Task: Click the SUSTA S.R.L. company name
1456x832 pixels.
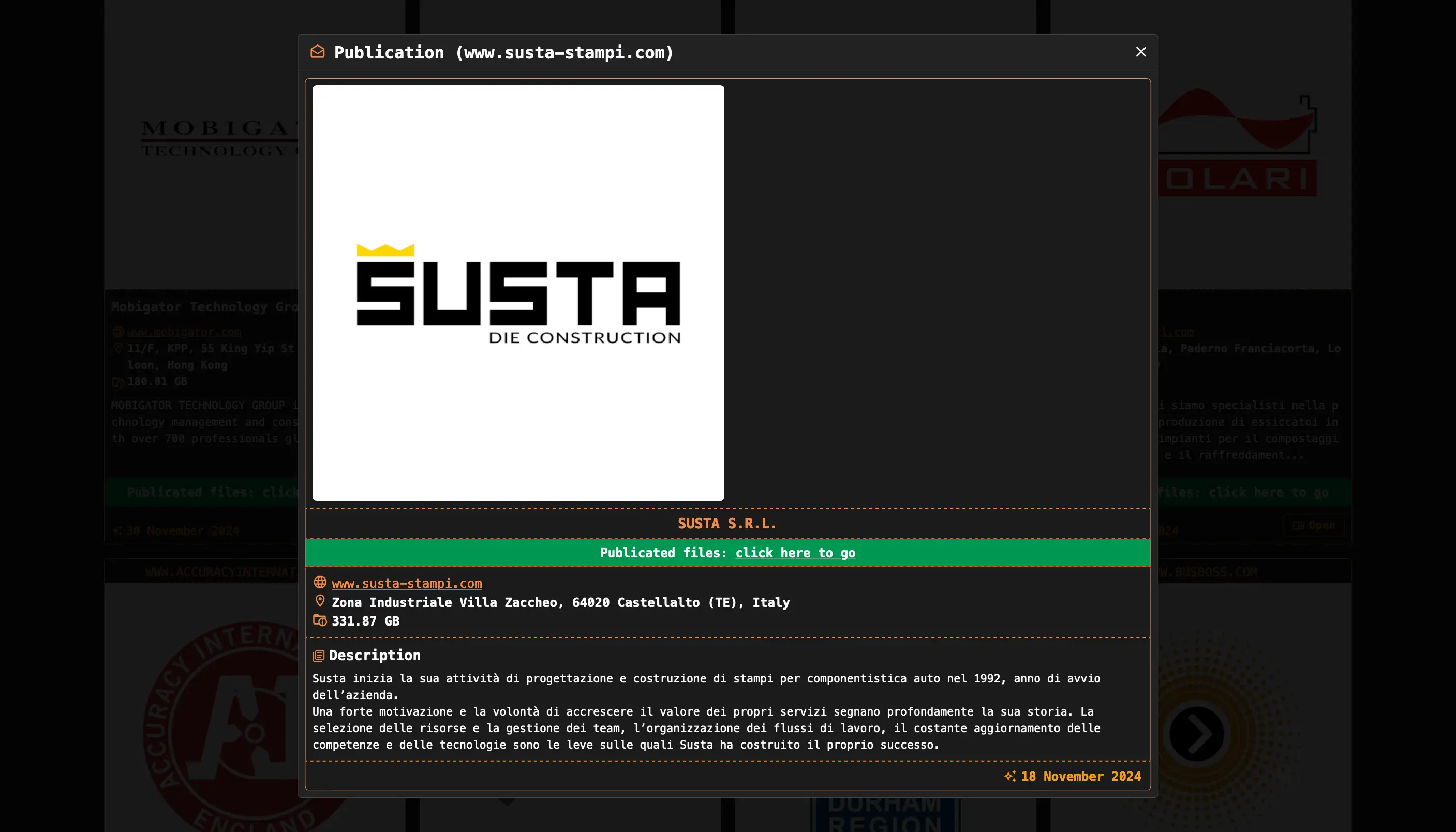Action: click(727, 524)
